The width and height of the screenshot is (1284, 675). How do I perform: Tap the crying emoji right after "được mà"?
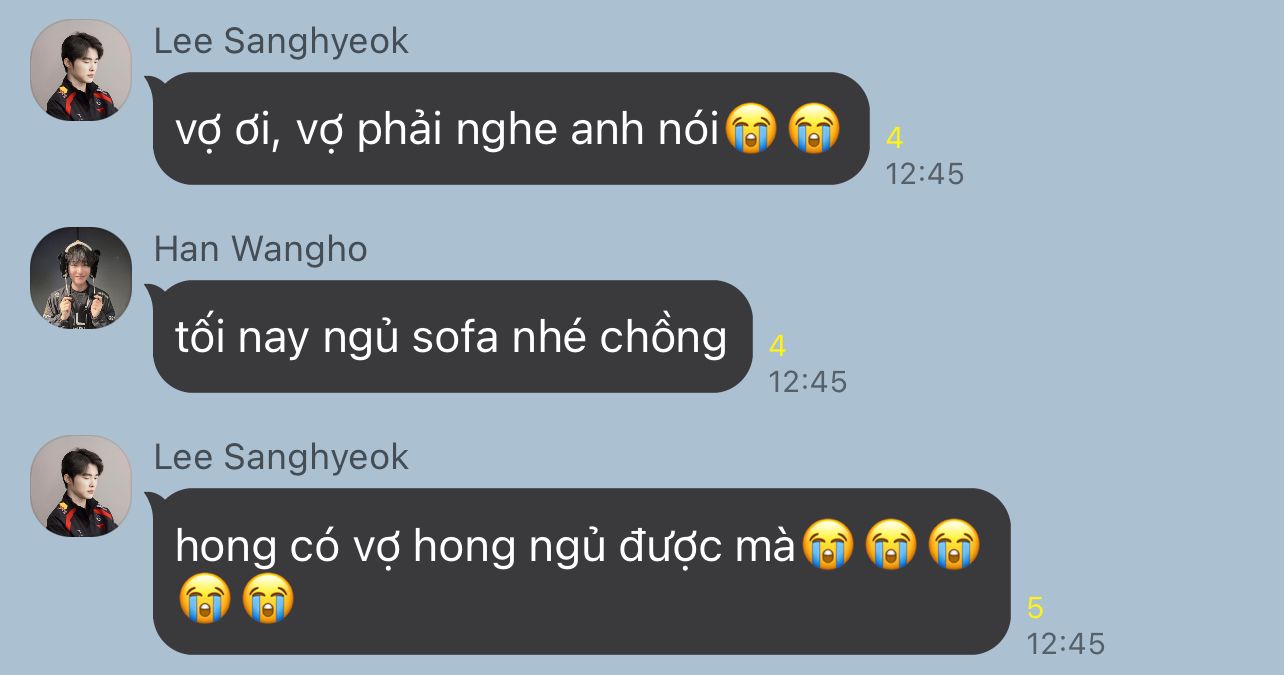[829, 545]
